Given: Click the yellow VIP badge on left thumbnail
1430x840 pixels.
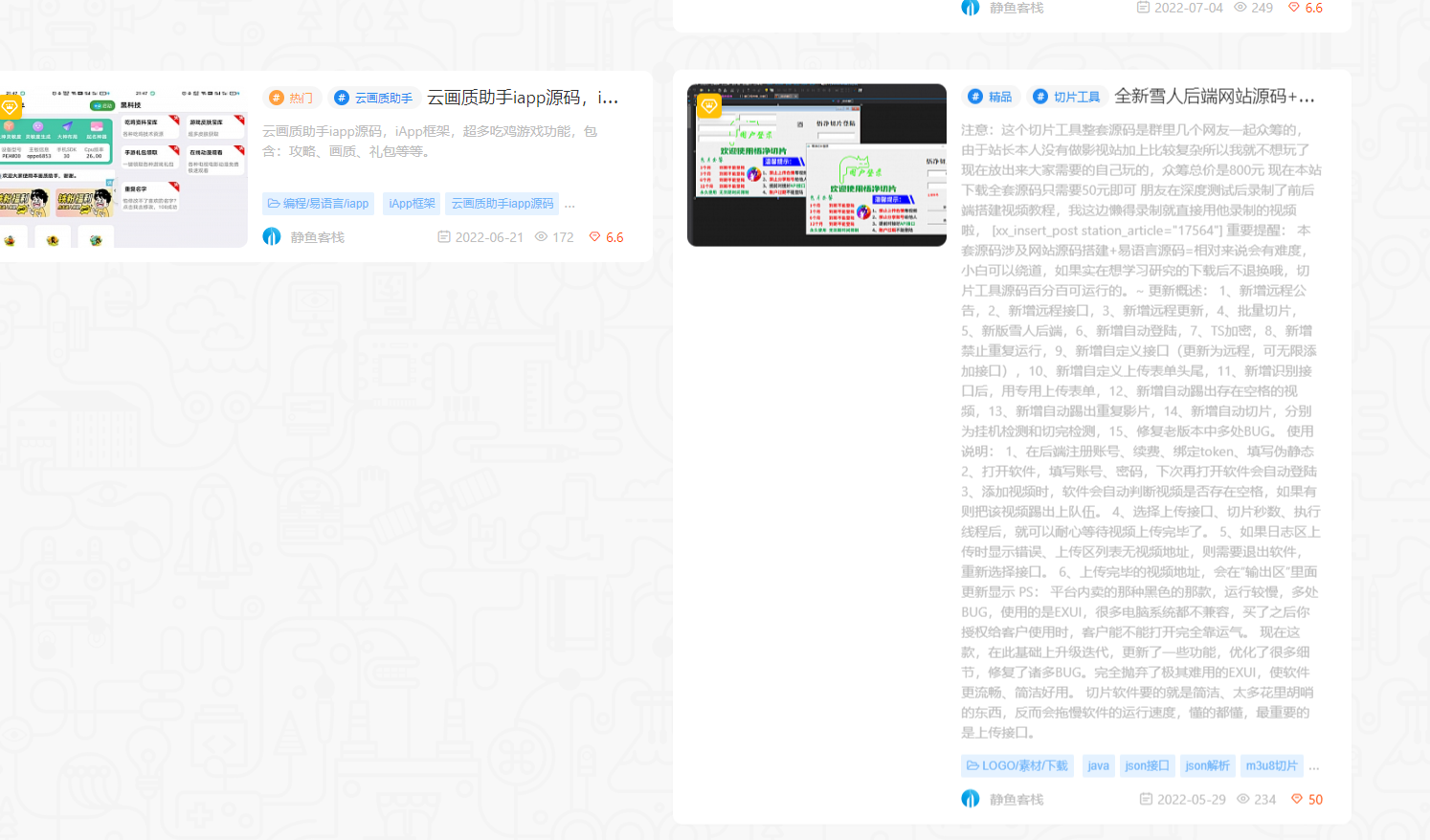Looking at the screenshot, I should 11,107.
